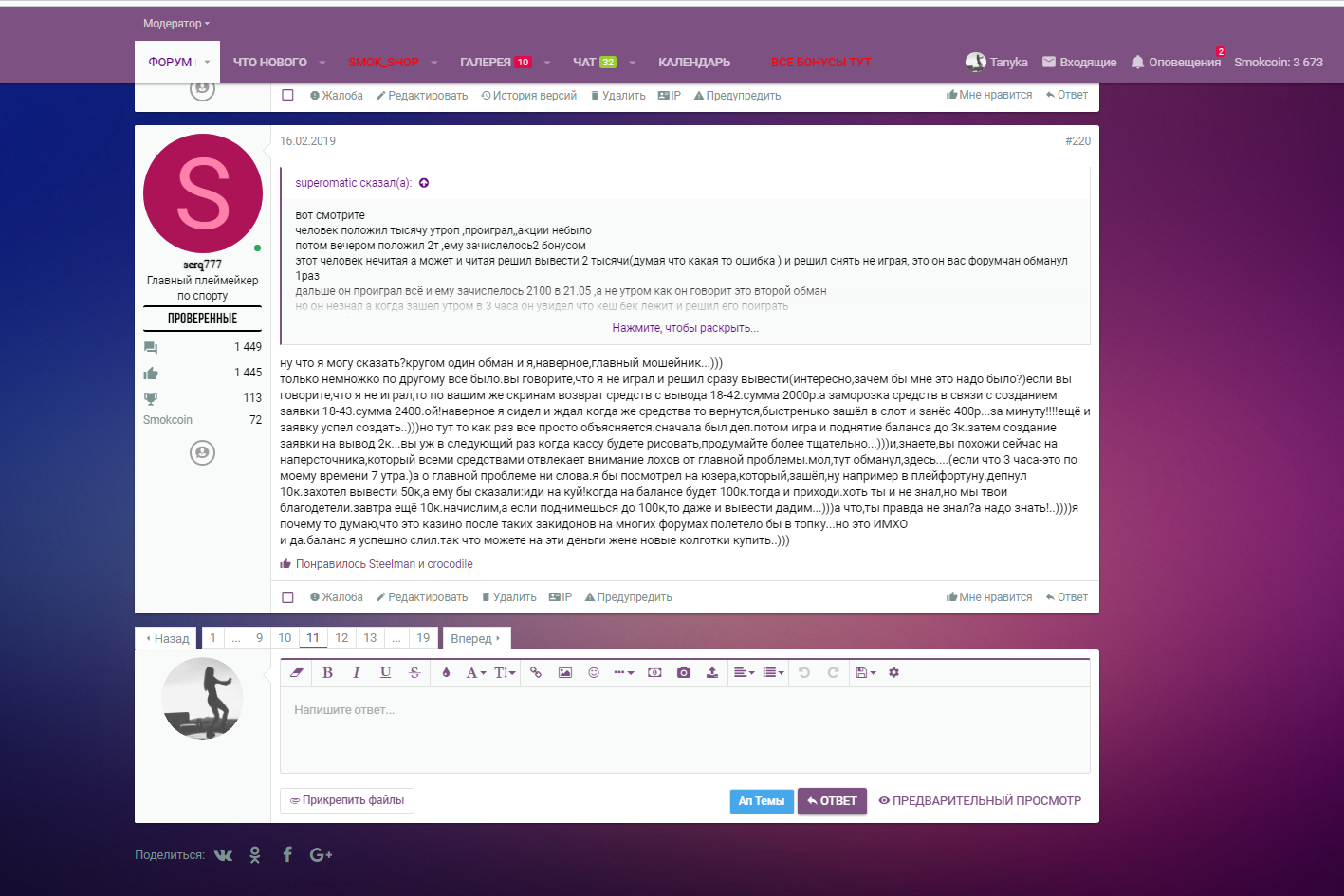Open the Модератор dropdown menu
The height and width of the screenshot is (896, 1344).
click(x=176, y=24)
